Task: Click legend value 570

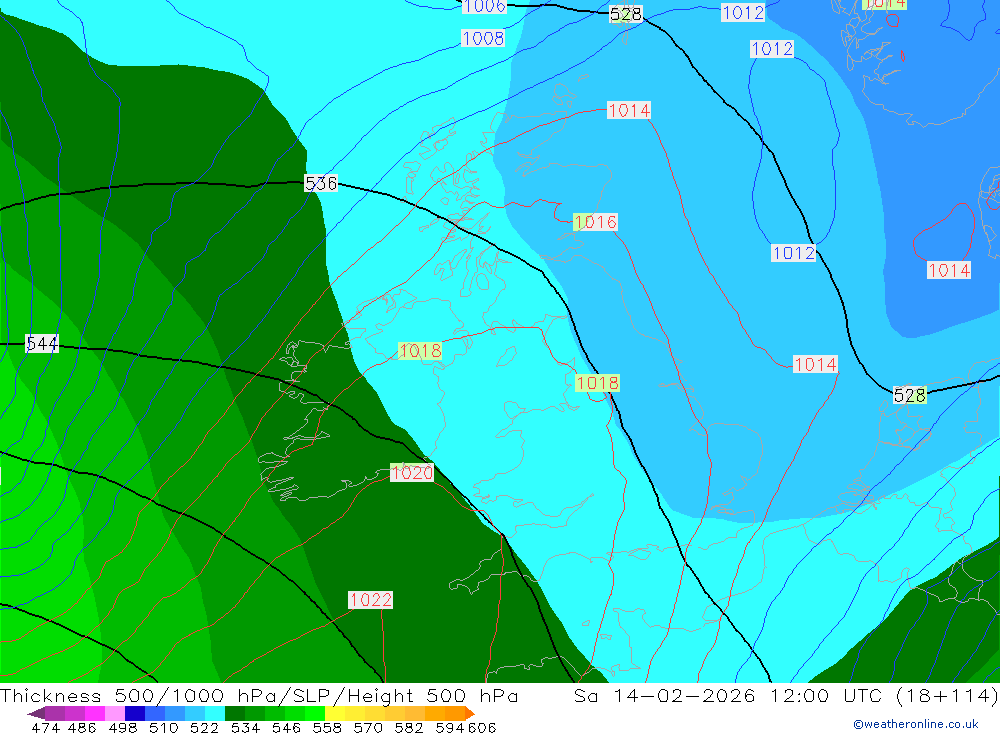Action: point(368,727)
